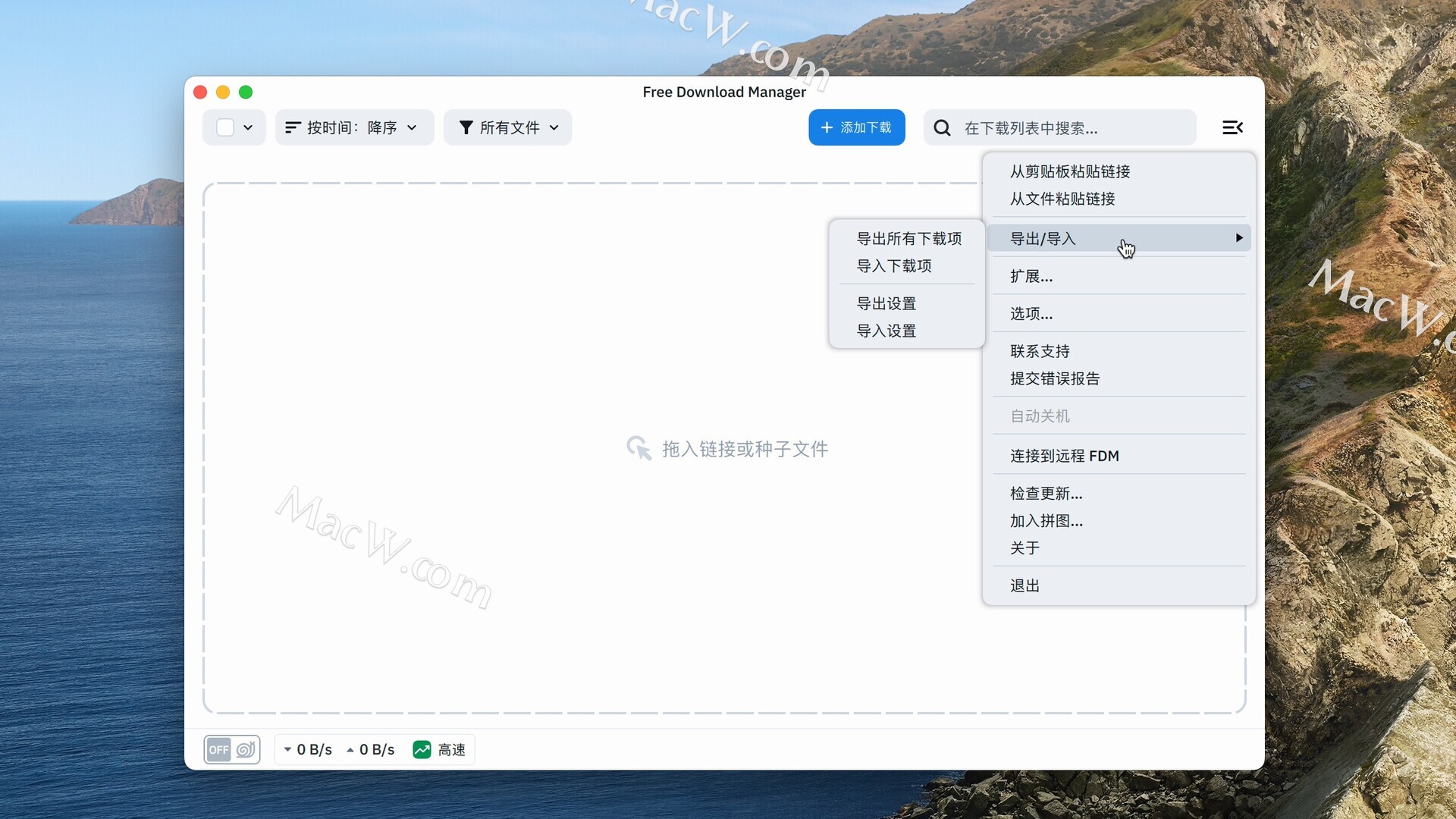Choose 导出所有下载项 from submenu
The height and width of the screenshot is (819, 1456).
click(x=908, y=239)
